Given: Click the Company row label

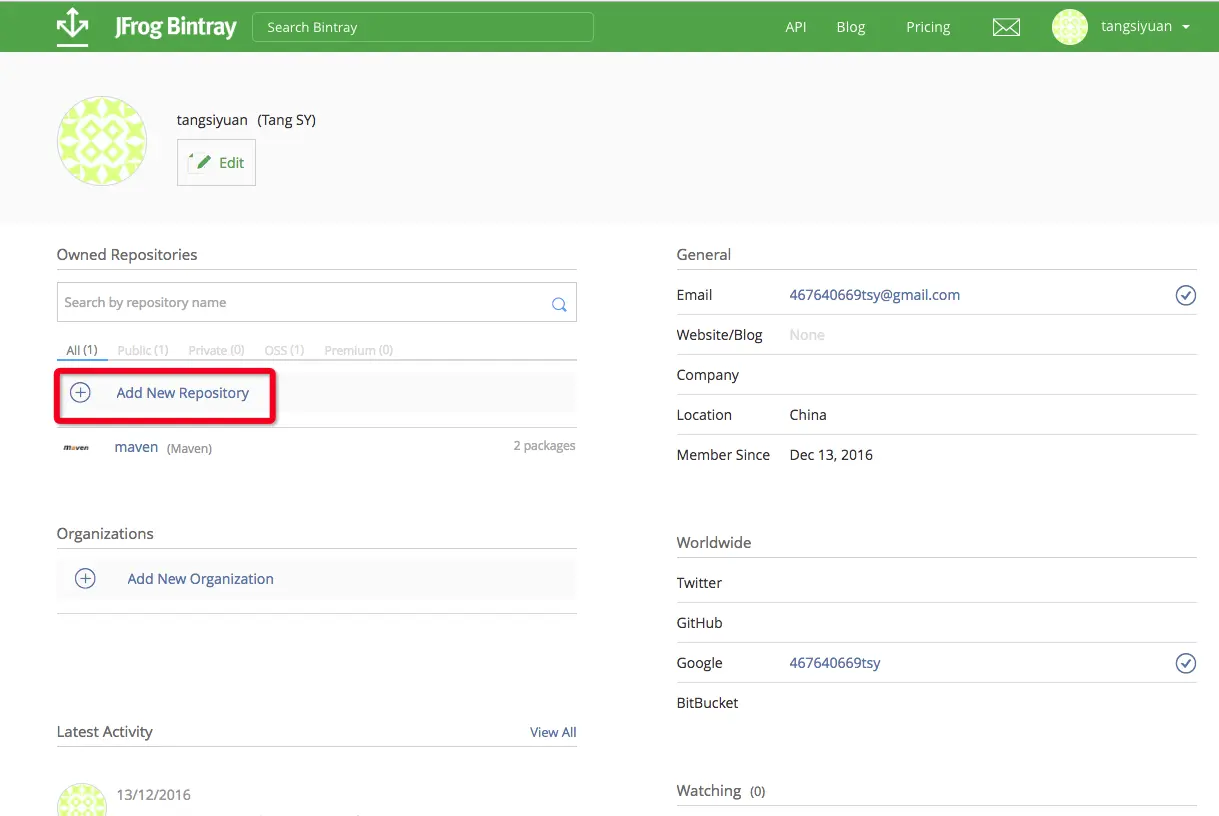Looking at the screenshot, I should click(708, 375).
